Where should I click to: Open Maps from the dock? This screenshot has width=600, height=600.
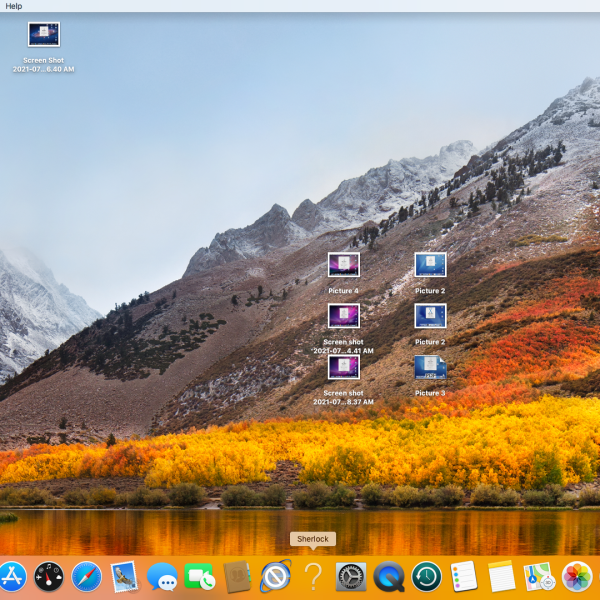pos(539,576)
